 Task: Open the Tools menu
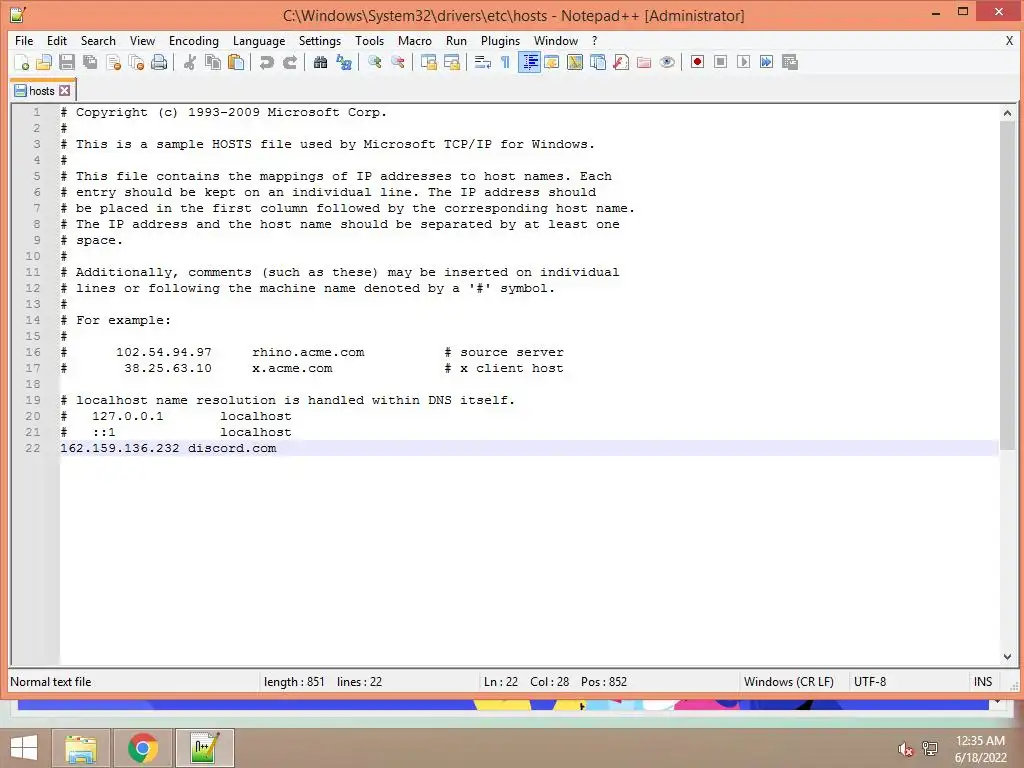[x=369, y=40]
